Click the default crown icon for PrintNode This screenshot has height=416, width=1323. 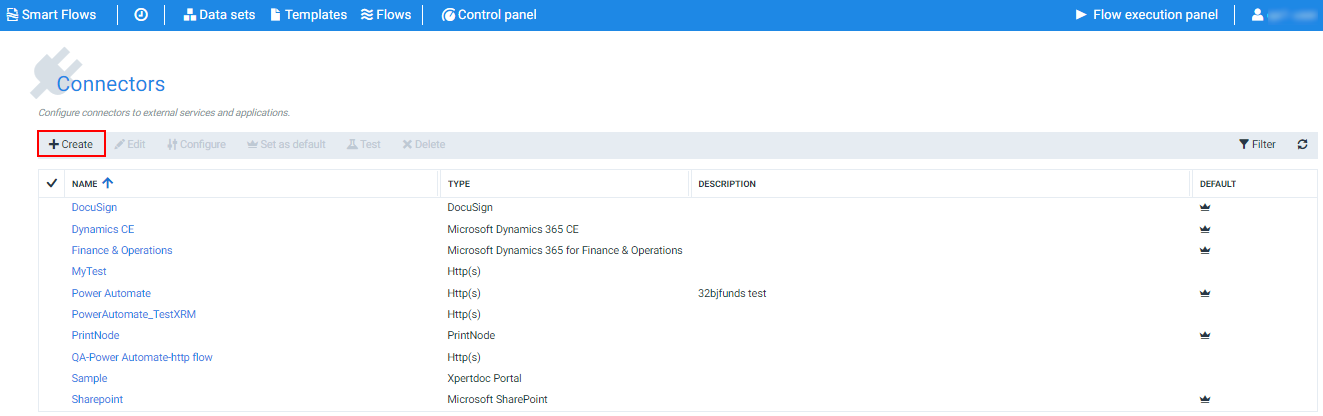1205,335
